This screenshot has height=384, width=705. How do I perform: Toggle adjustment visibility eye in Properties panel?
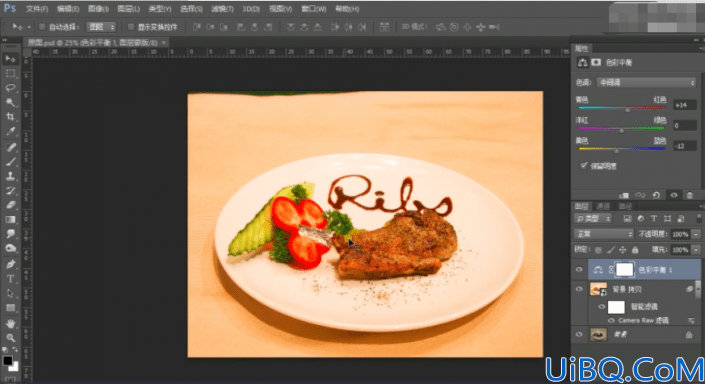(674, 195)
